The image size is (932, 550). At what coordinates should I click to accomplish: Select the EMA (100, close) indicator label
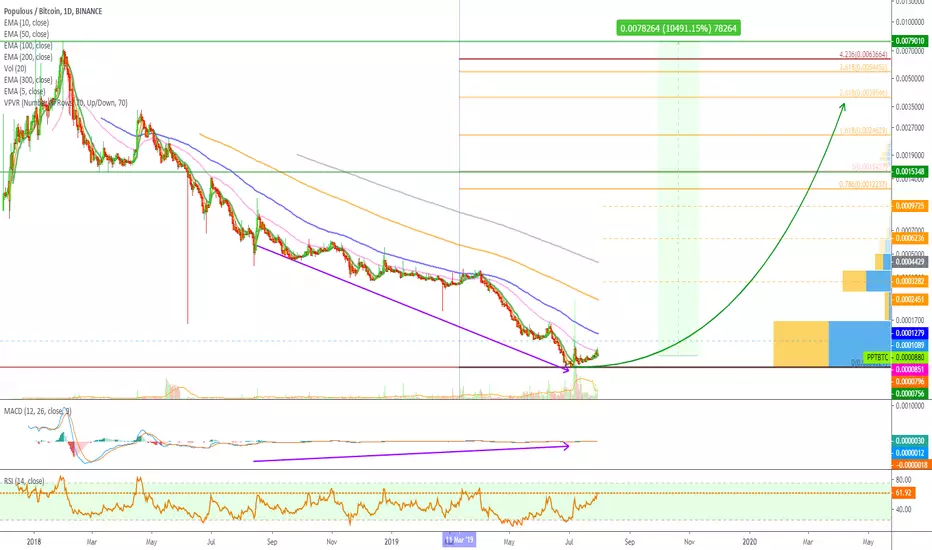[28, 46]
